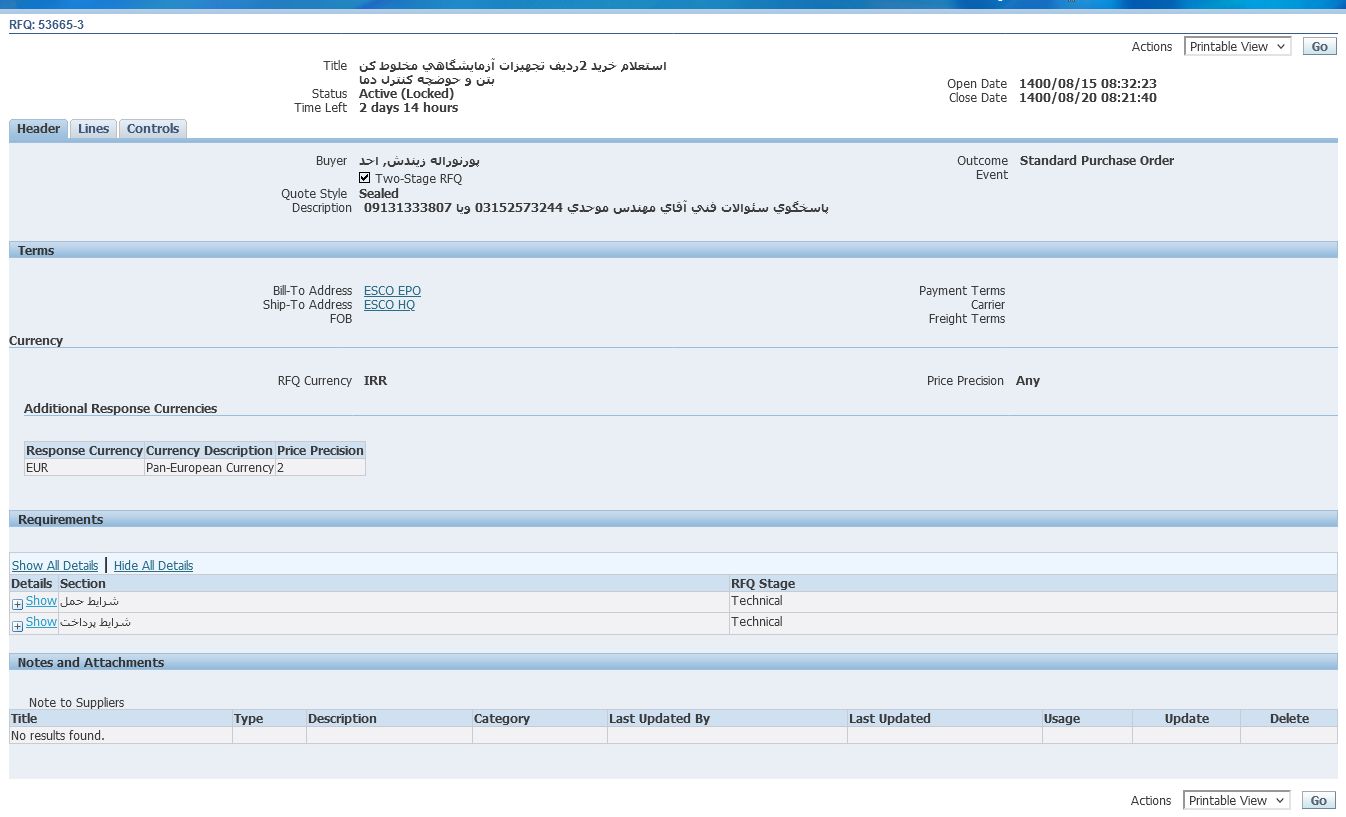Open the ESCO EPO bill-to address link

point(392,291)
